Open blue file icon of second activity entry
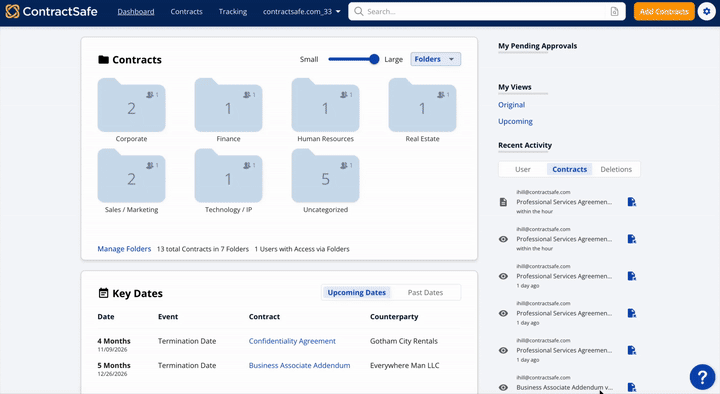The image size is (720, 394). pyautogui.click(x=632, y=239)
